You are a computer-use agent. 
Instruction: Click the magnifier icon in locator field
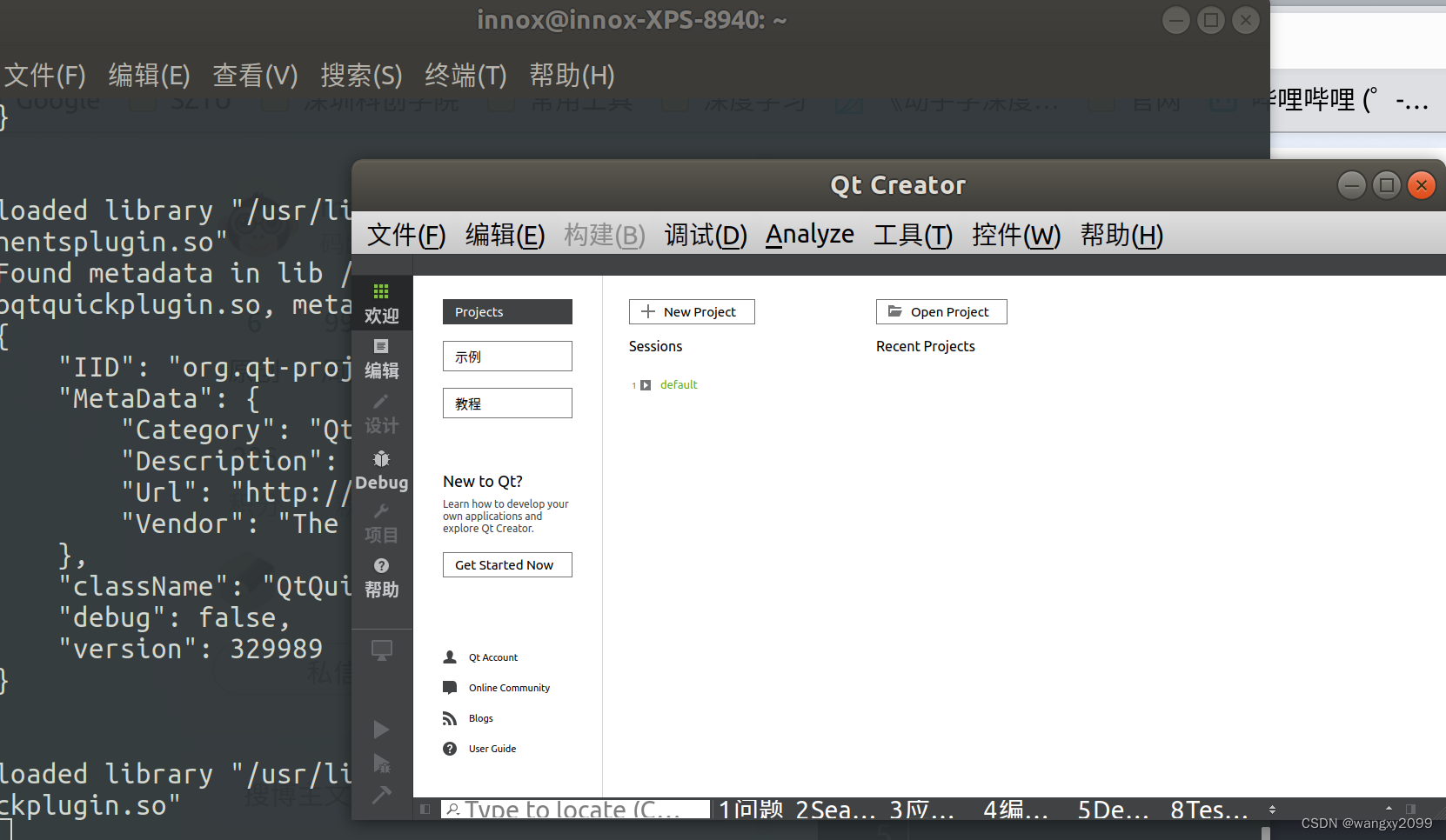pos(452,810)
